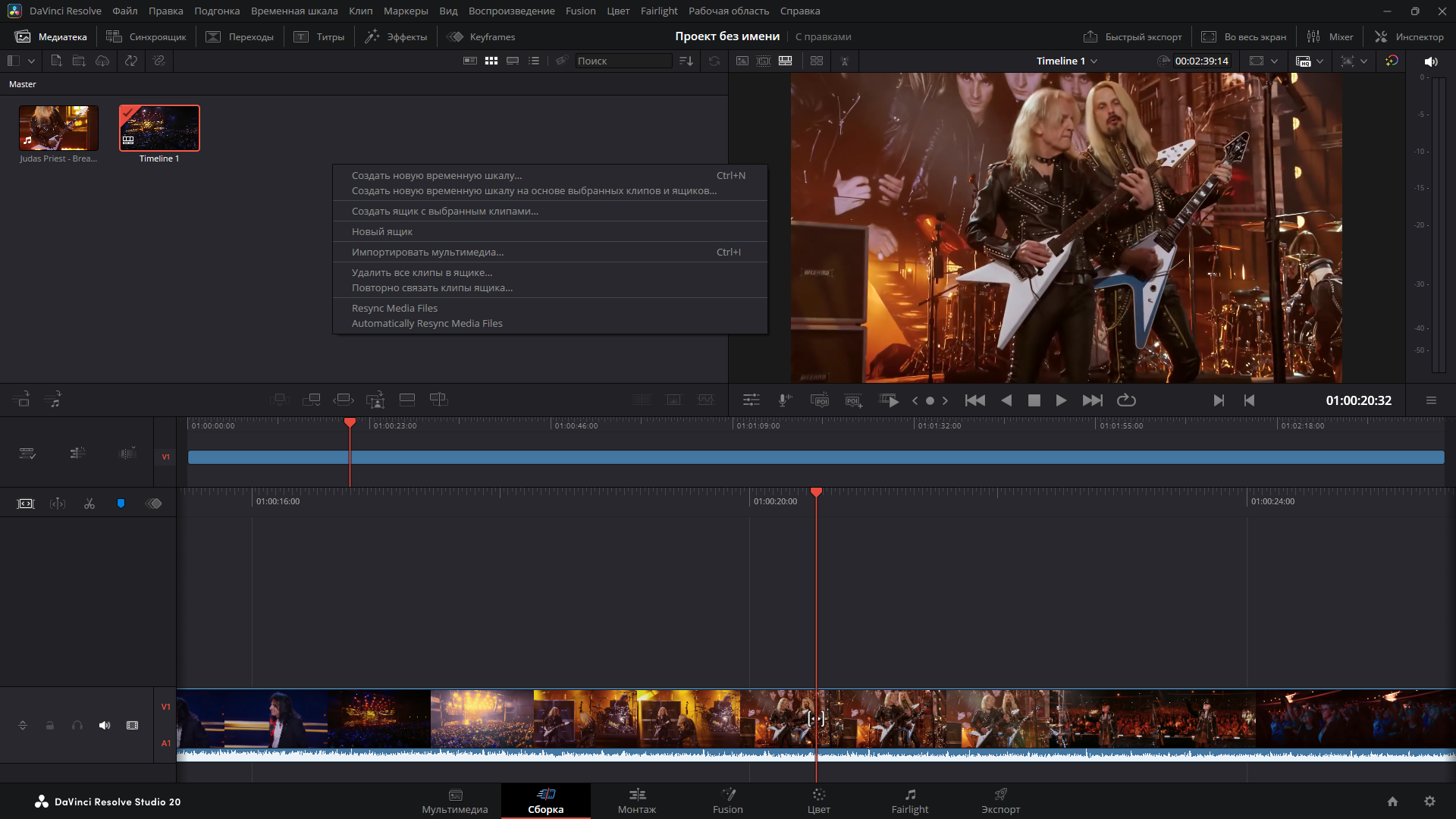Jump to the first frame
Viewport: 1456px width, 819px height.
(x=975, y=400)
